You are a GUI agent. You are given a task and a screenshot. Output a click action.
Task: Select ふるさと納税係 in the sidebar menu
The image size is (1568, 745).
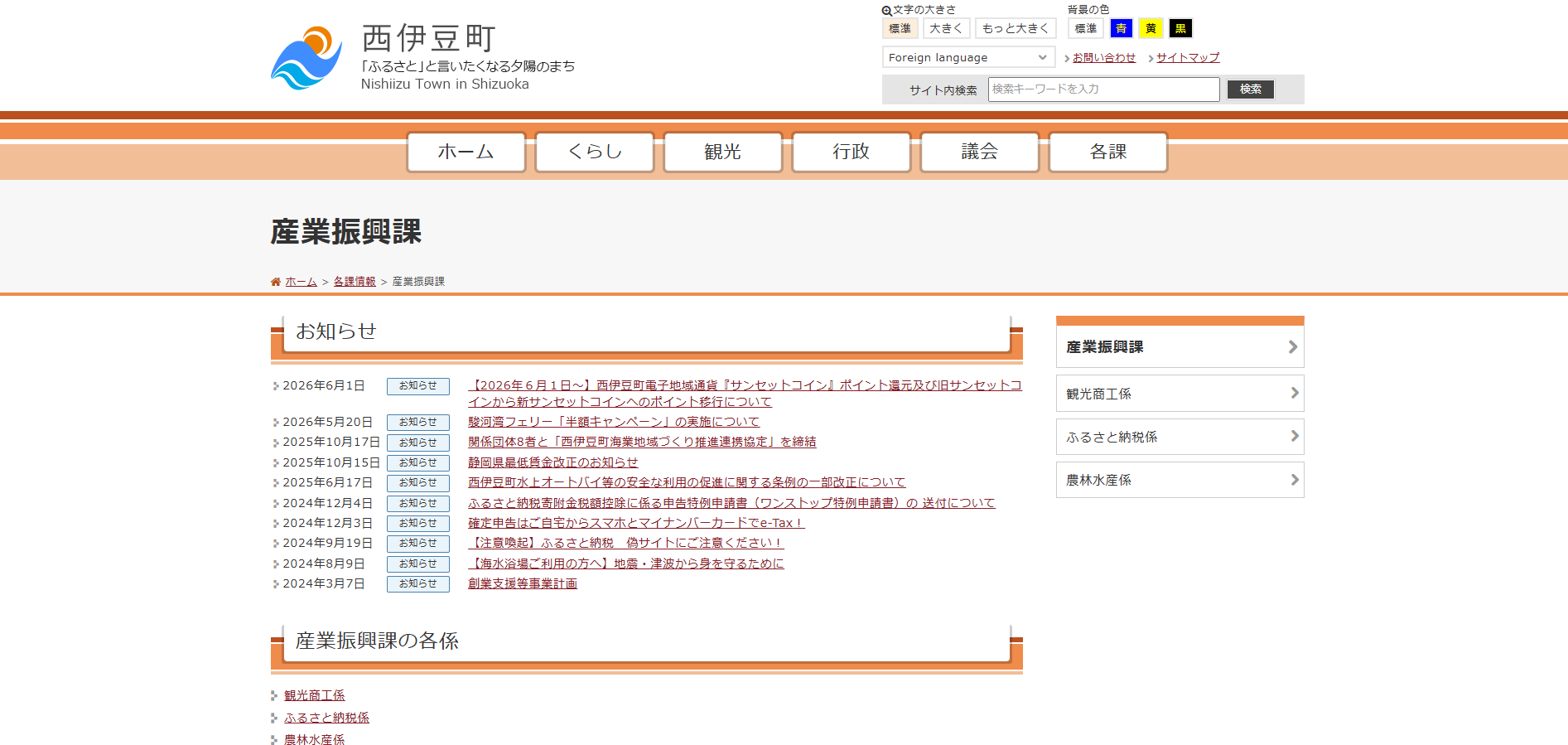(x=1180, y=437)
